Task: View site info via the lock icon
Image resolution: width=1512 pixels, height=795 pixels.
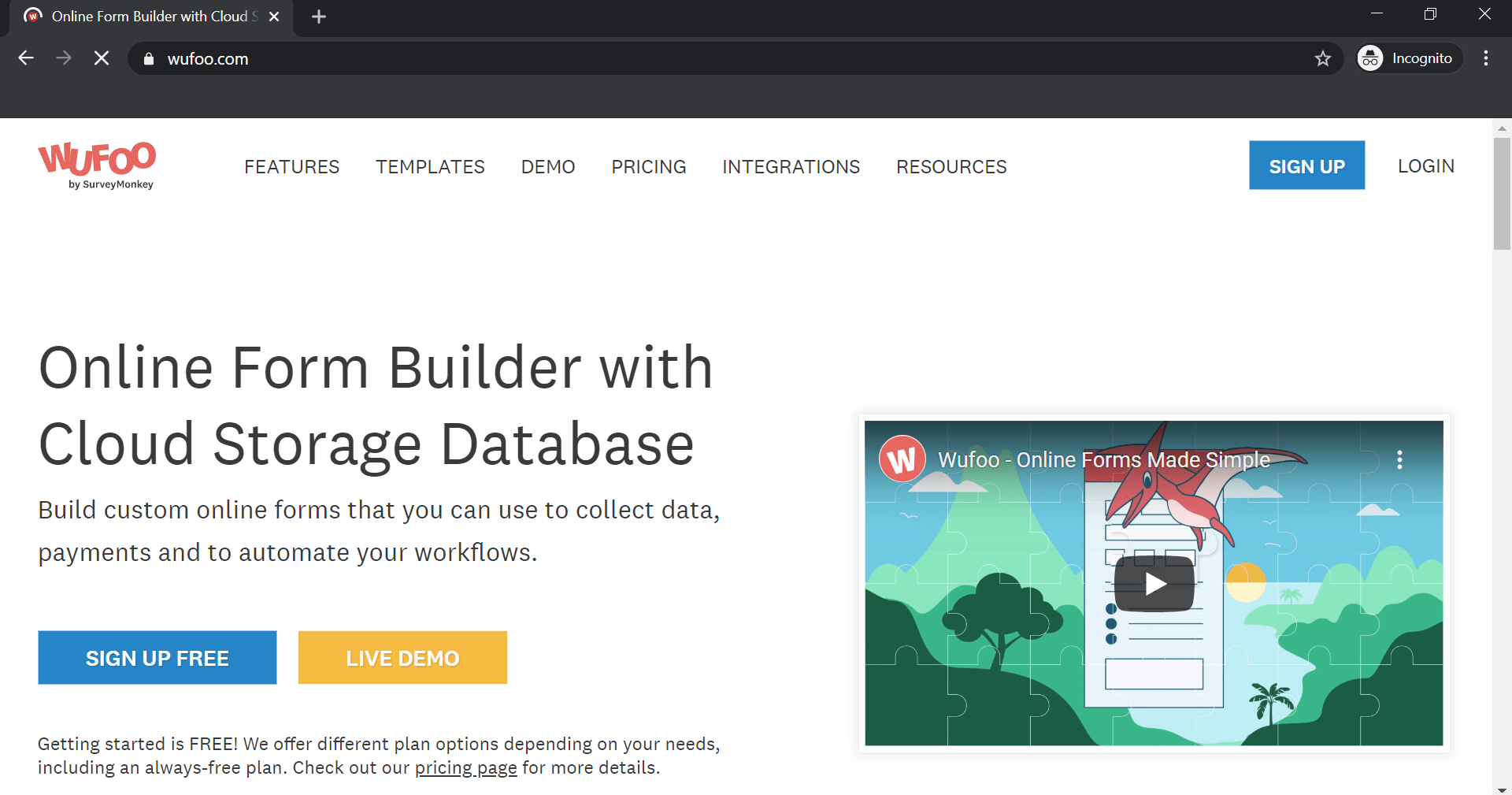Action: click(x=149, y=59)
